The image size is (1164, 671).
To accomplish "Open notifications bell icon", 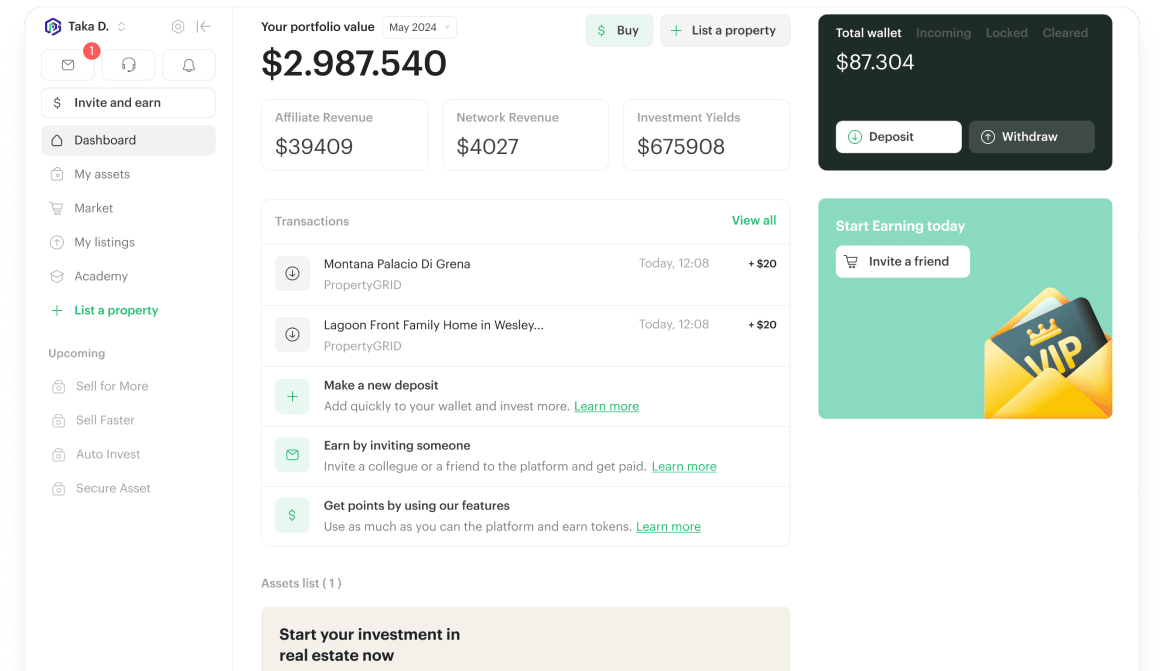I will tap(188, 65).
